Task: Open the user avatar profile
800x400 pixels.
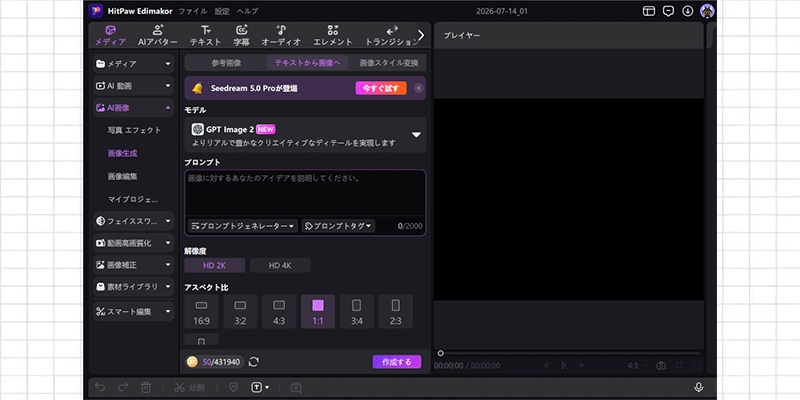Action: click(x=707, y=11)
